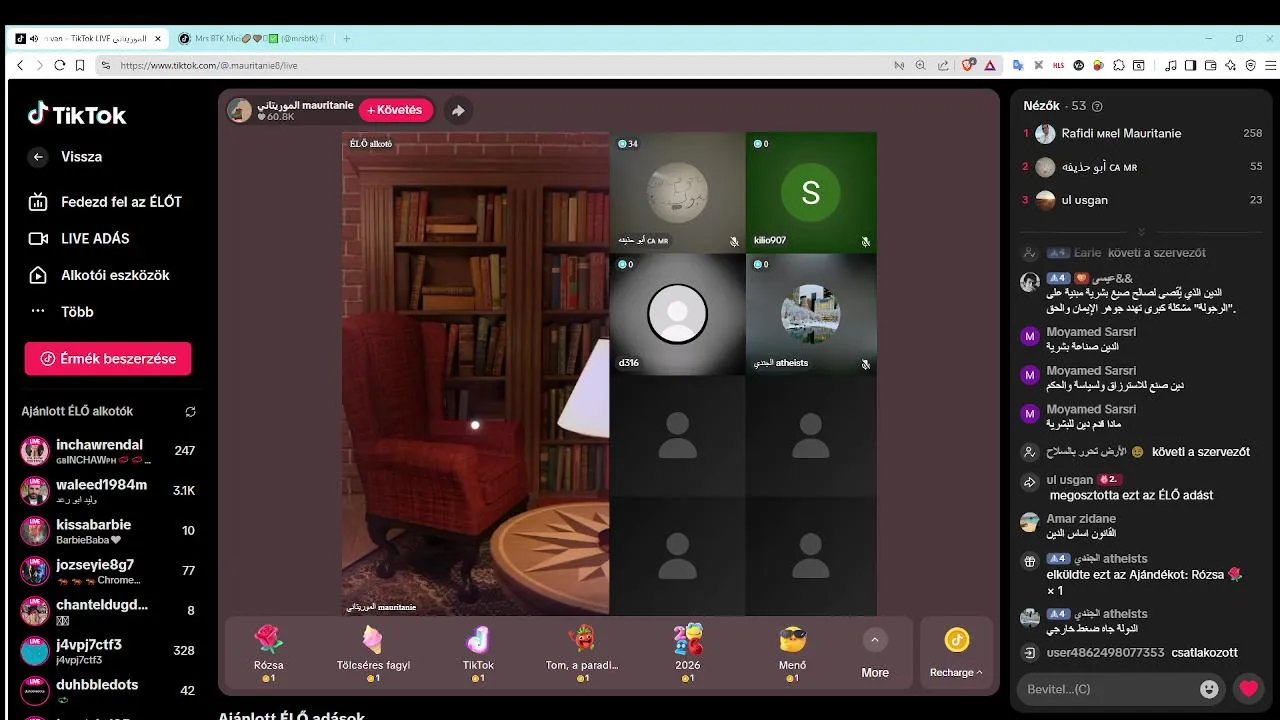
Task: Open a new browser tab
Action: point(347,38)
